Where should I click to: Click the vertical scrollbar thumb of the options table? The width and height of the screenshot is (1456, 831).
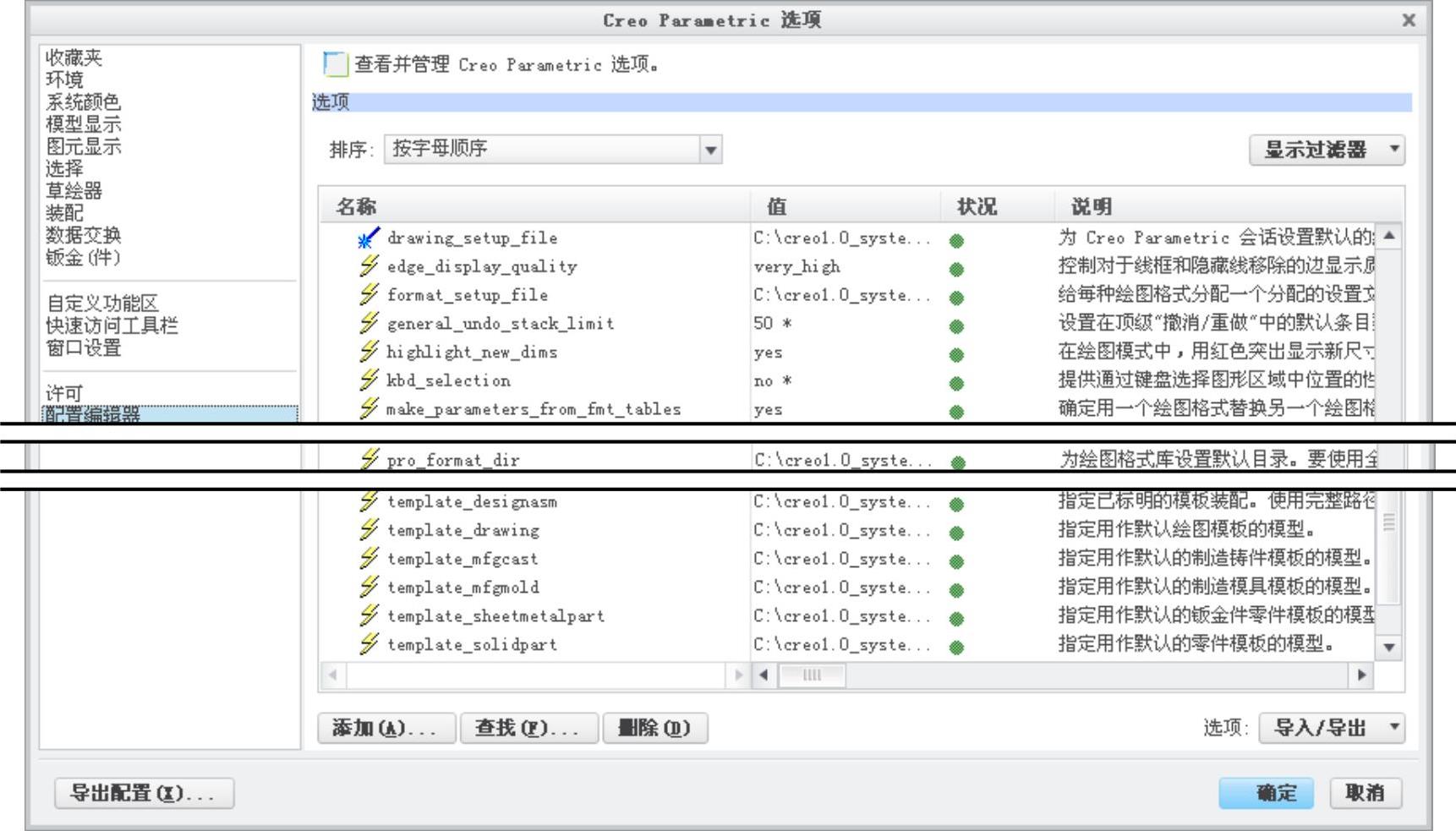(x=1389, y=549)
